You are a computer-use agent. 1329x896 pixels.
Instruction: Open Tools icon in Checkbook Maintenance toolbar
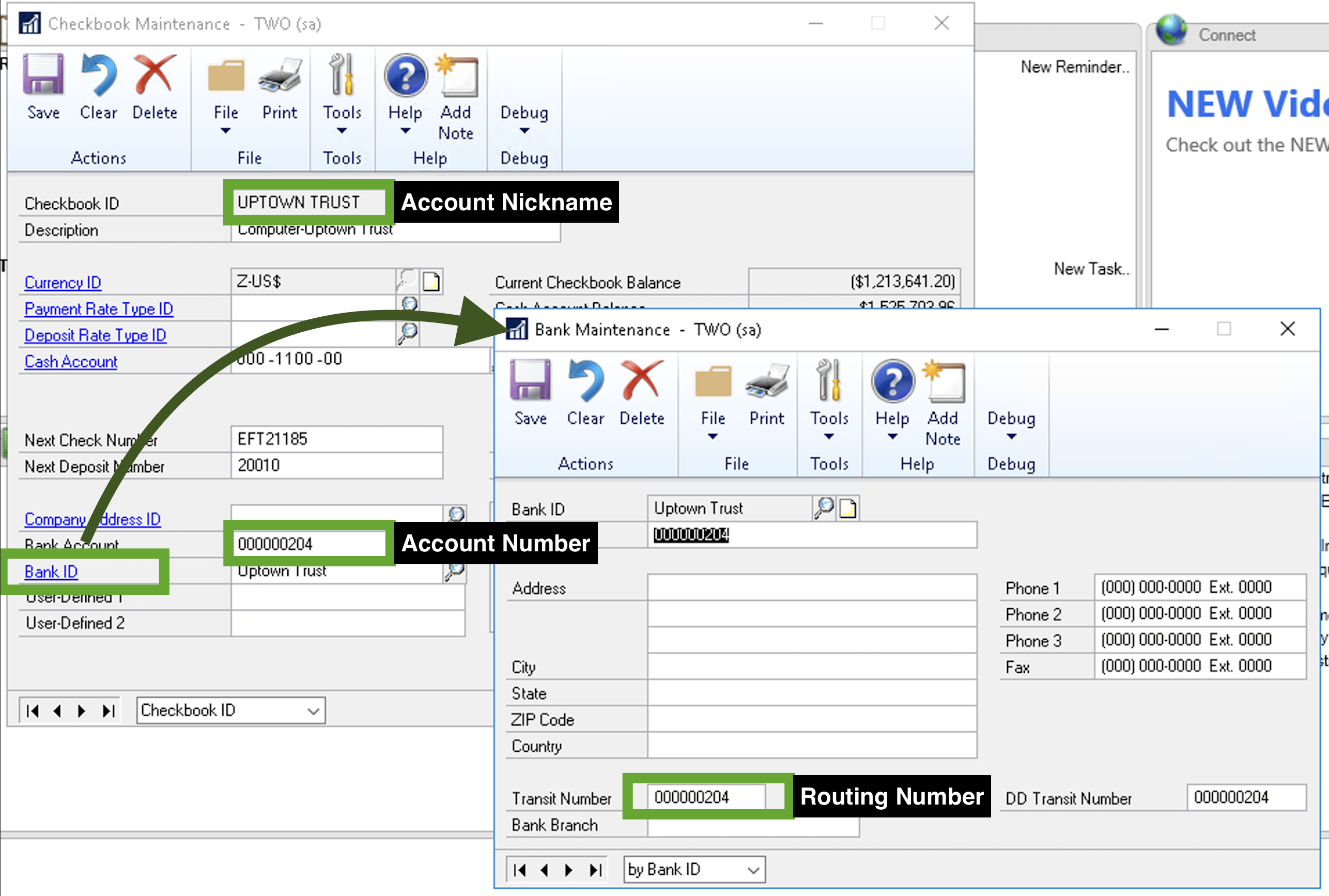(342, 75)
